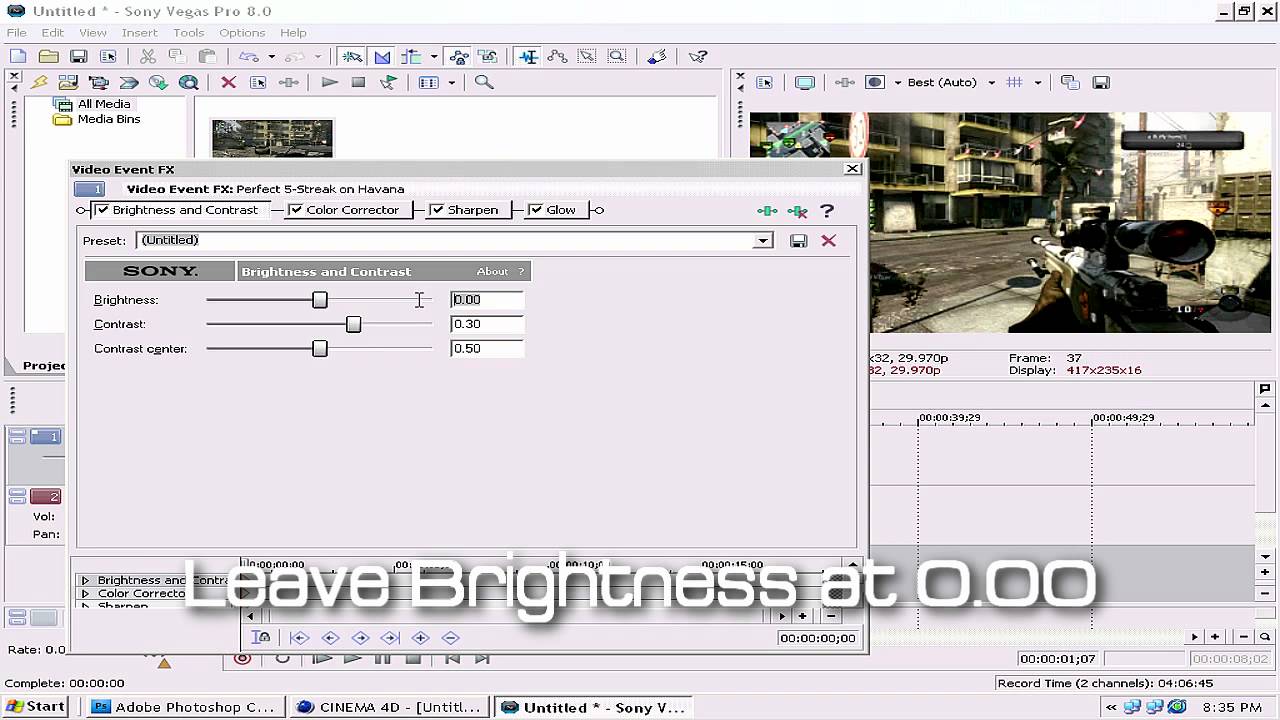Click the Contrast value field 0.30
The image size is (1280, 720).
click(x=487, y=324)
